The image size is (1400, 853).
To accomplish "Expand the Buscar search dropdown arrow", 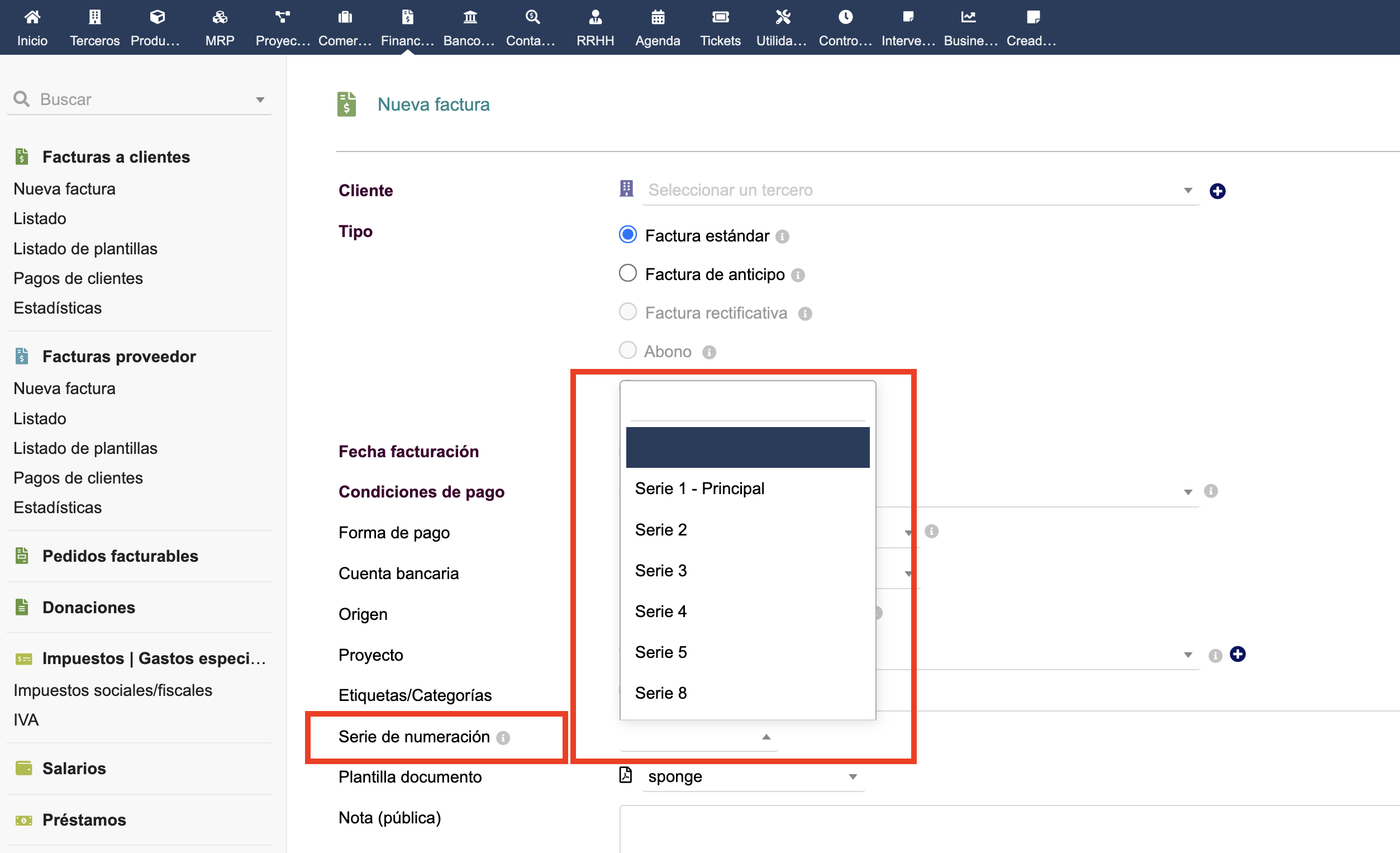I will pyautogui.click(x=260, y=100).
